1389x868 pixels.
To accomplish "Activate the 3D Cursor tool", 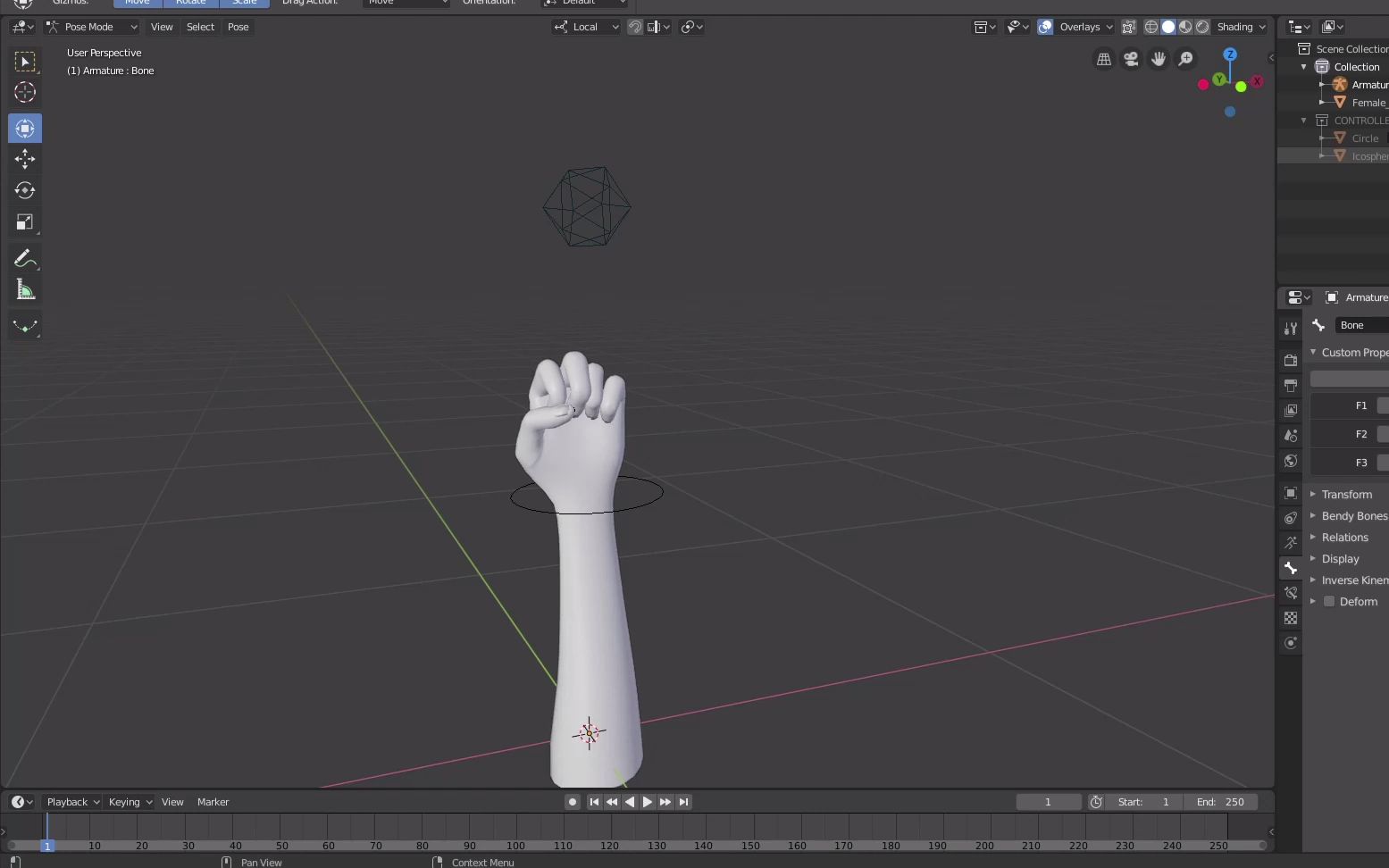I will 25,92.
